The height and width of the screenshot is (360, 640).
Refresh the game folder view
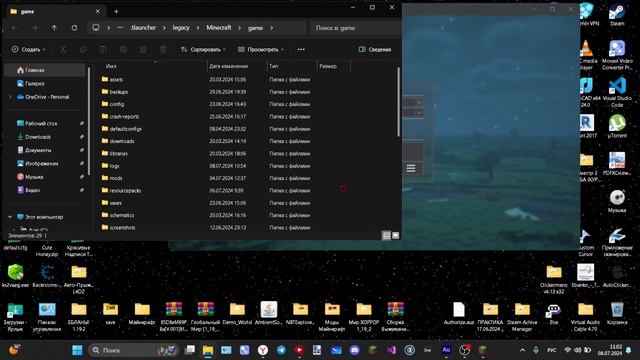point(74,28)
